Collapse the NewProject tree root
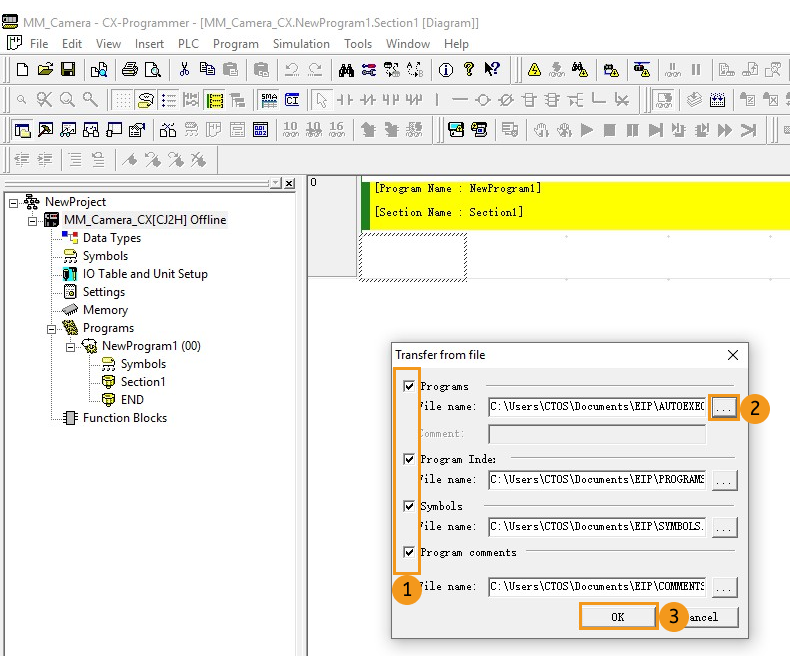The image size is (790, 656). coord(14,202)
